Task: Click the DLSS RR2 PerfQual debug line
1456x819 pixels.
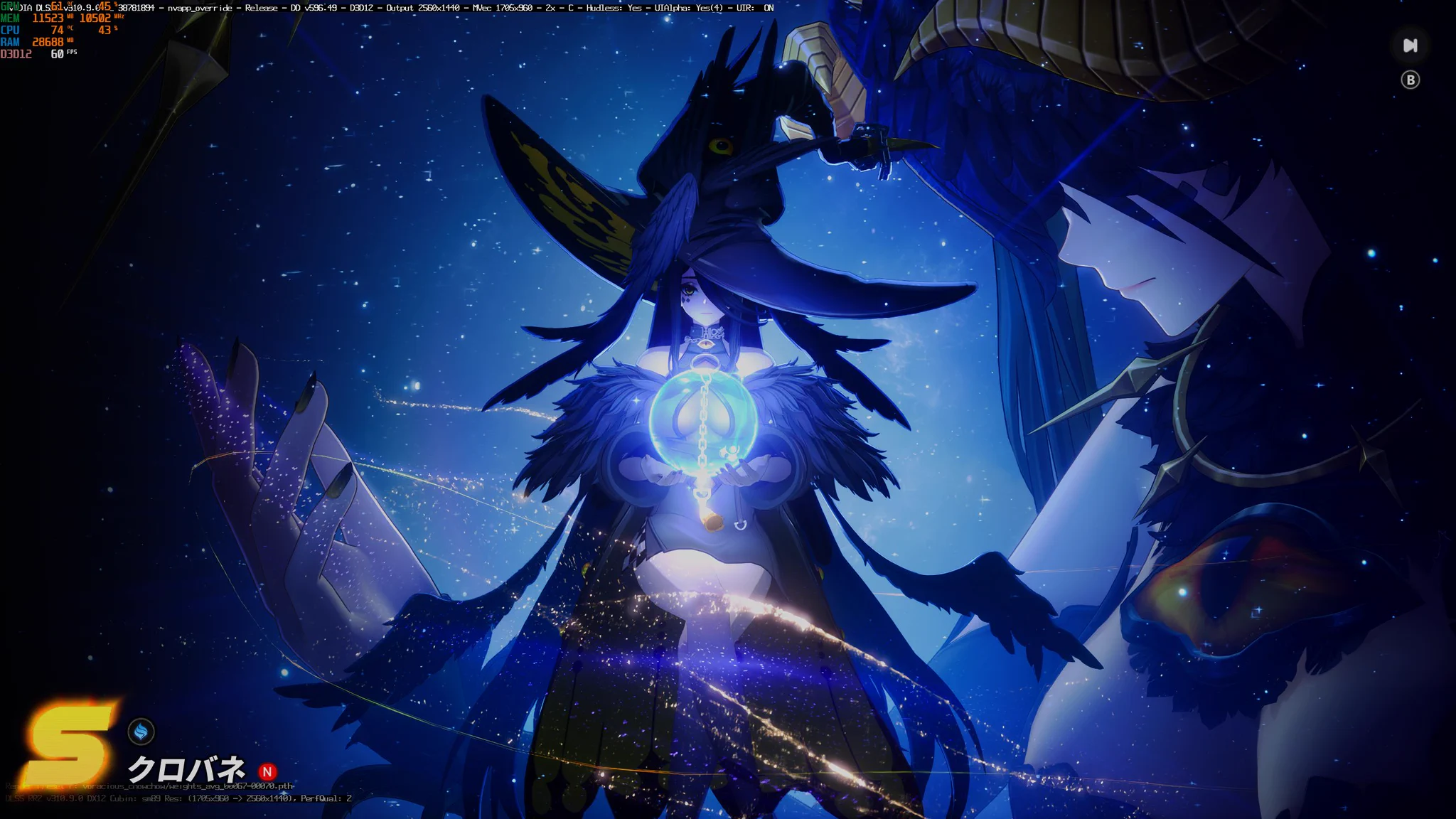Action: click(178, 798)
